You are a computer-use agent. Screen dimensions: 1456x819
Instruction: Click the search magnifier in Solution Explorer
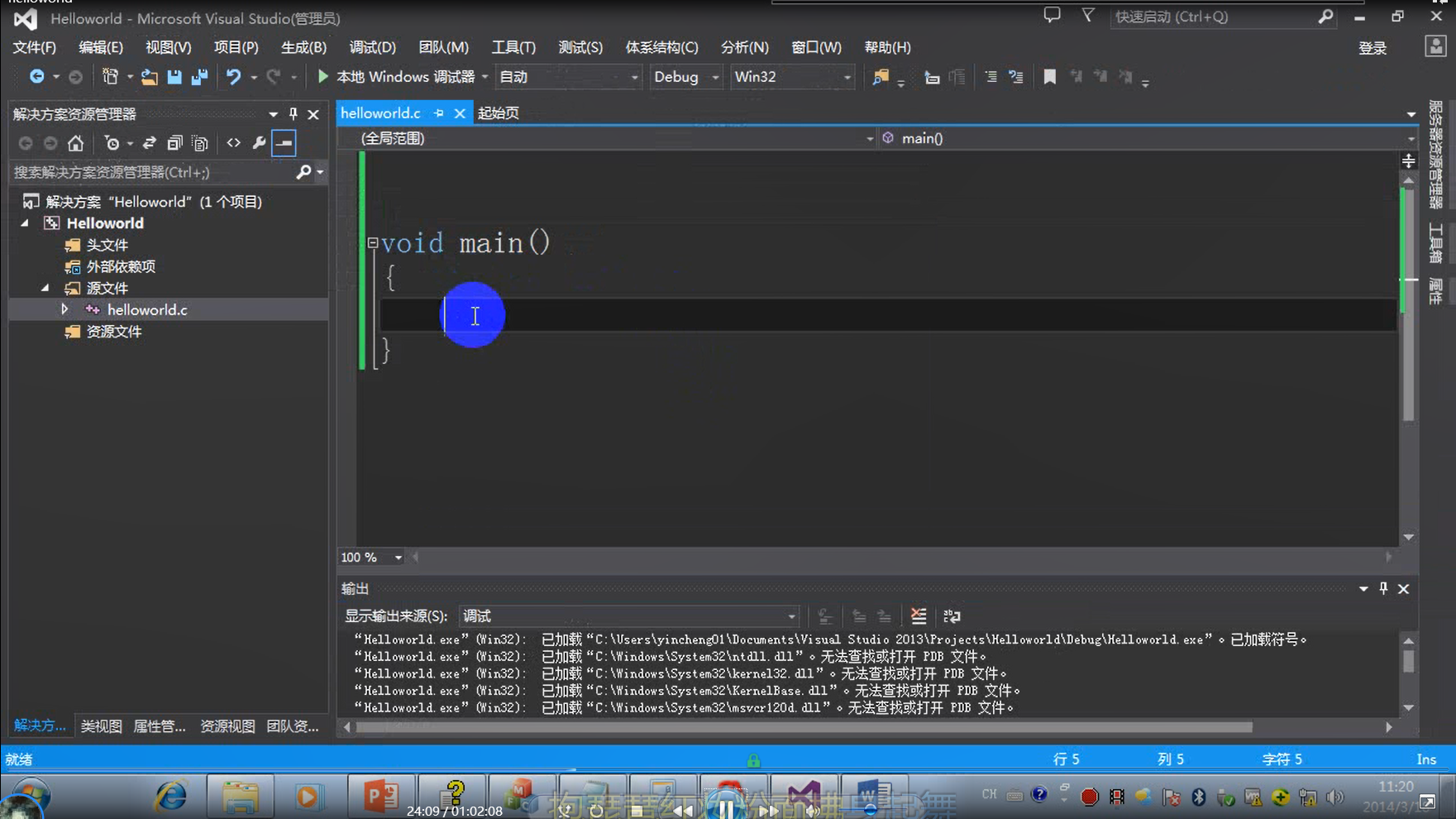(x=303, y=172)
